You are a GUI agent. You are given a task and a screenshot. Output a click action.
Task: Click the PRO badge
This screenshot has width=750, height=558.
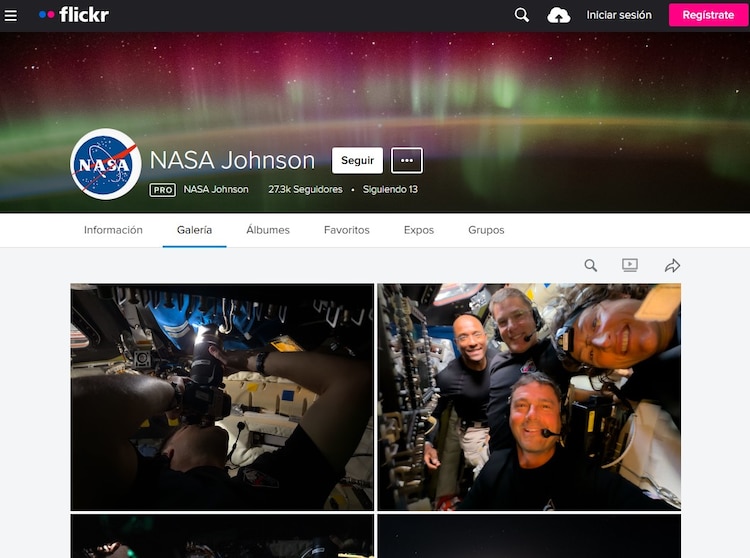[163, 190]
